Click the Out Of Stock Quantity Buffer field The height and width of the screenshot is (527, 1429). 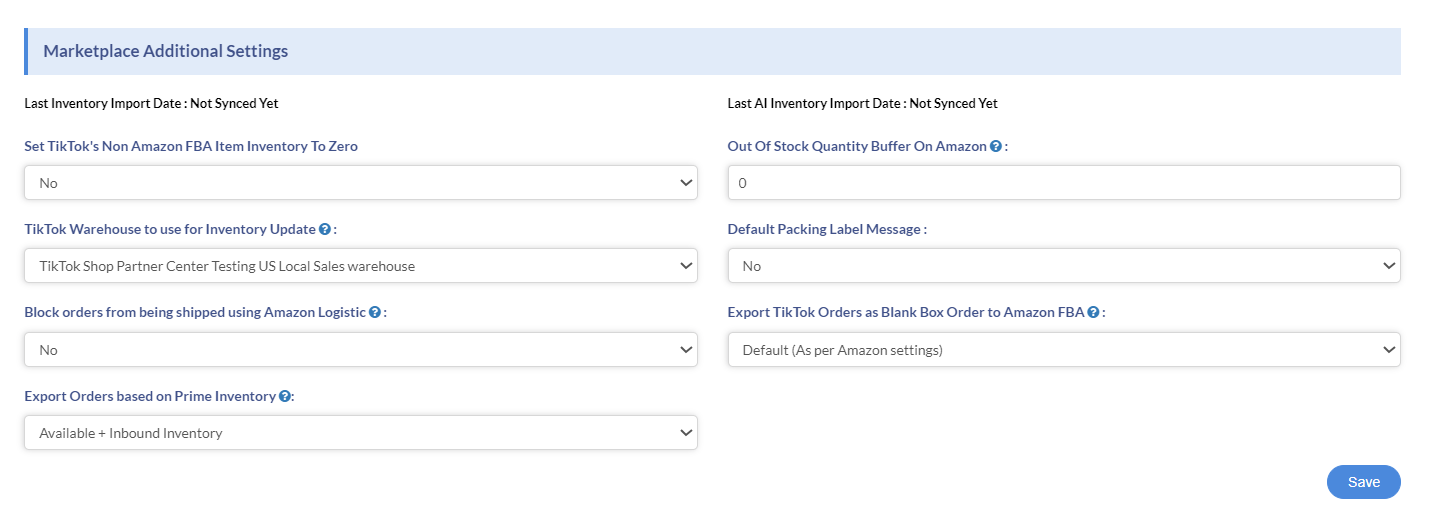1064,183
